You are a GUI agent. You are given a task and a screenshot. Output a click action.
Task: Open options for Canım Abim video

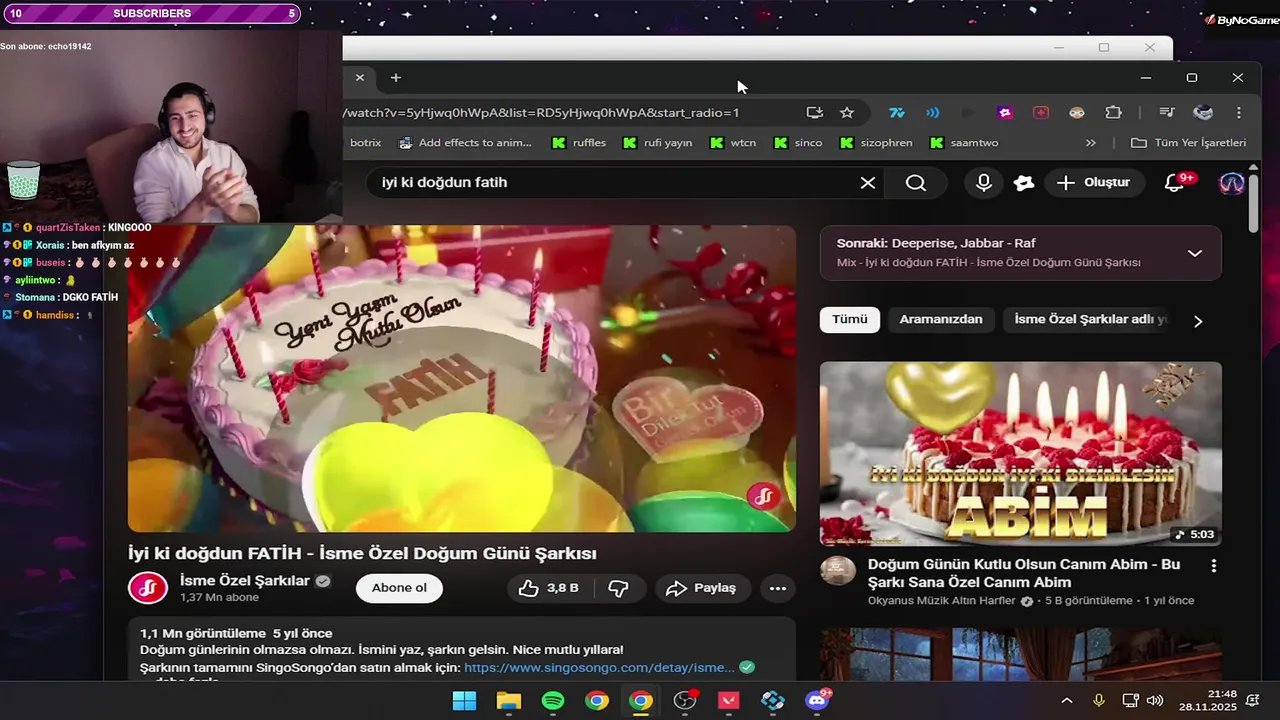coord(1214,566)
